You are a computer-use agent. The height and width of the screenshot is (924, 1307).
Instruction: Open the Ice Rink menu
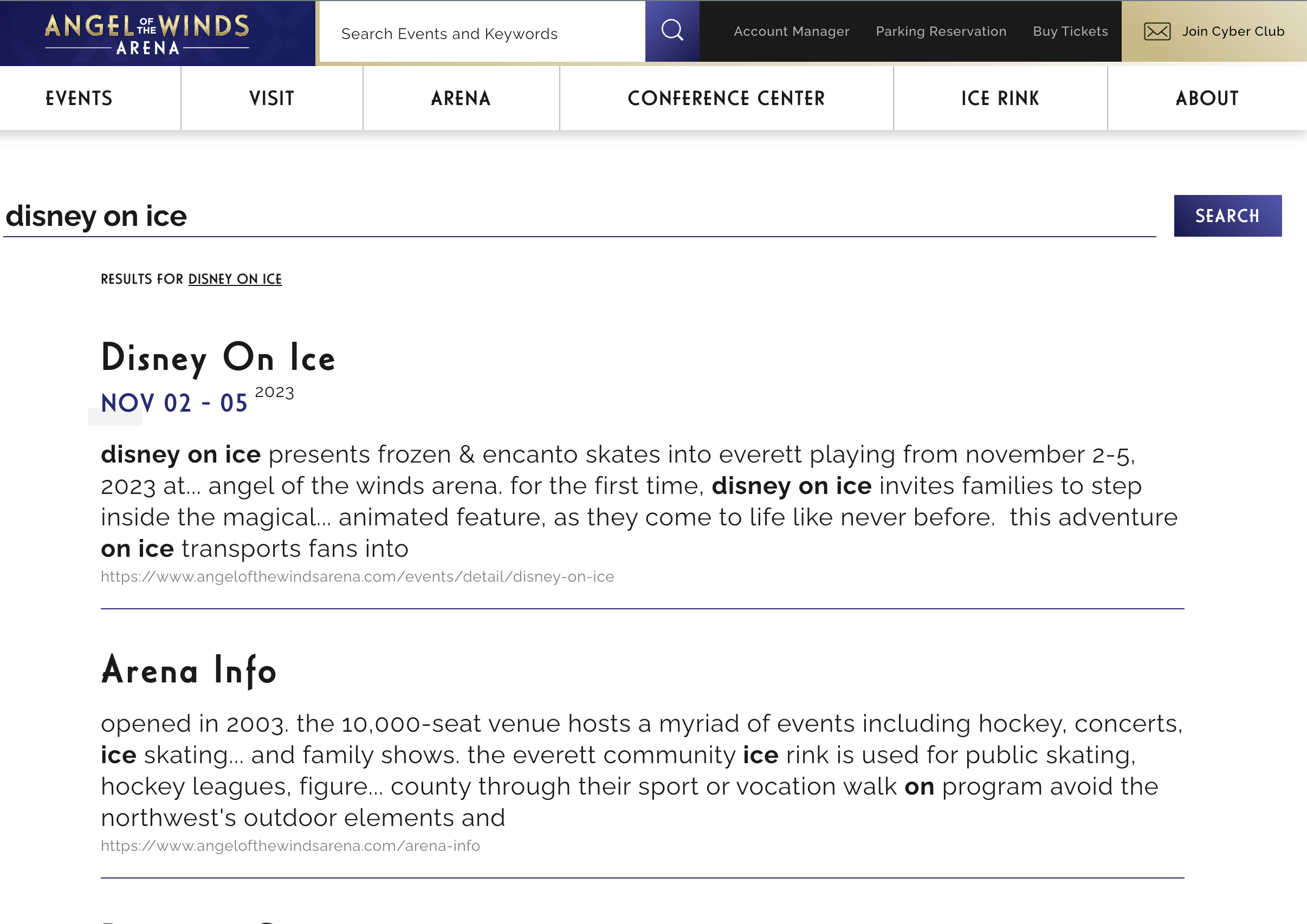[1000, 99]
